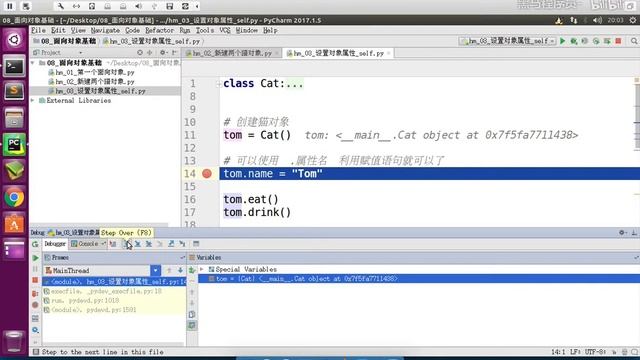Switch to Console tab in debug panel
The image size is (640, 360).
(85, 244)
